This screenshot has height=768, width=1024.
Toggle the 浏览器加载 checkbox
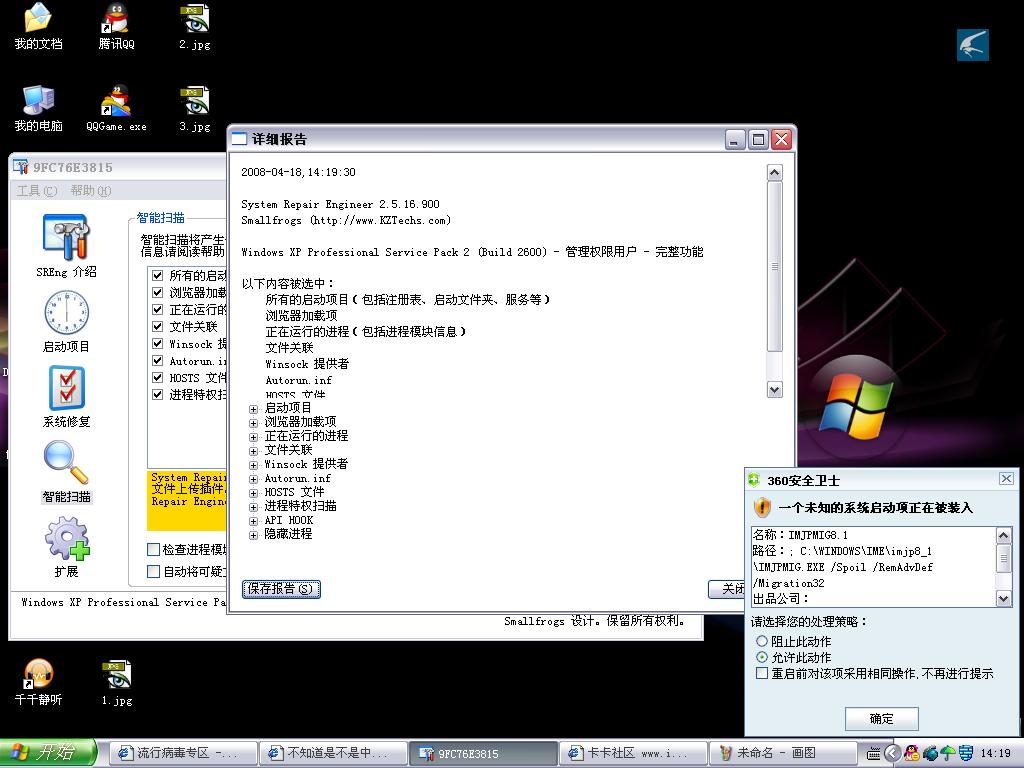(157, 292)
